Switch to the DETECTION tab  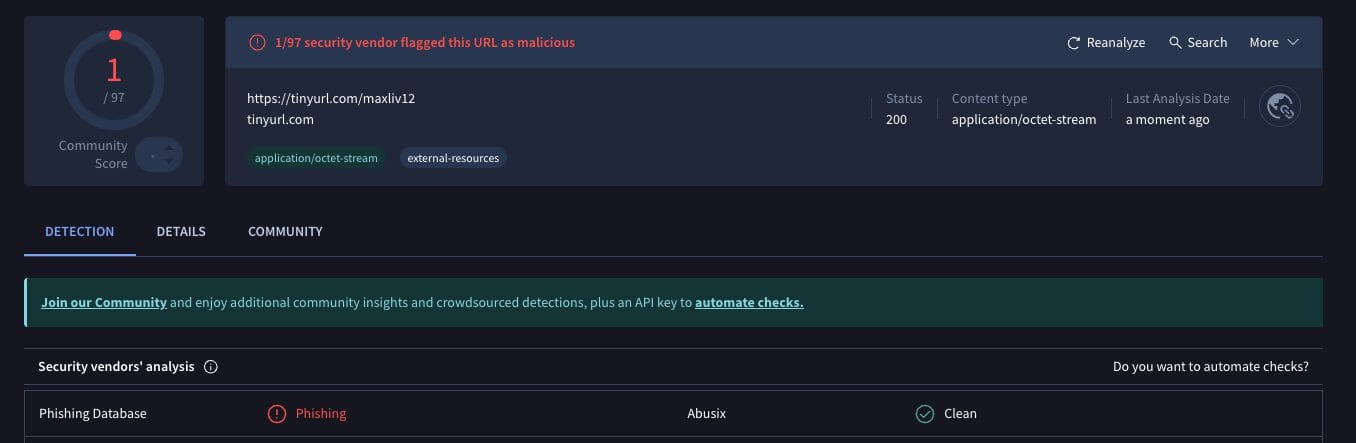pos(80,232)
